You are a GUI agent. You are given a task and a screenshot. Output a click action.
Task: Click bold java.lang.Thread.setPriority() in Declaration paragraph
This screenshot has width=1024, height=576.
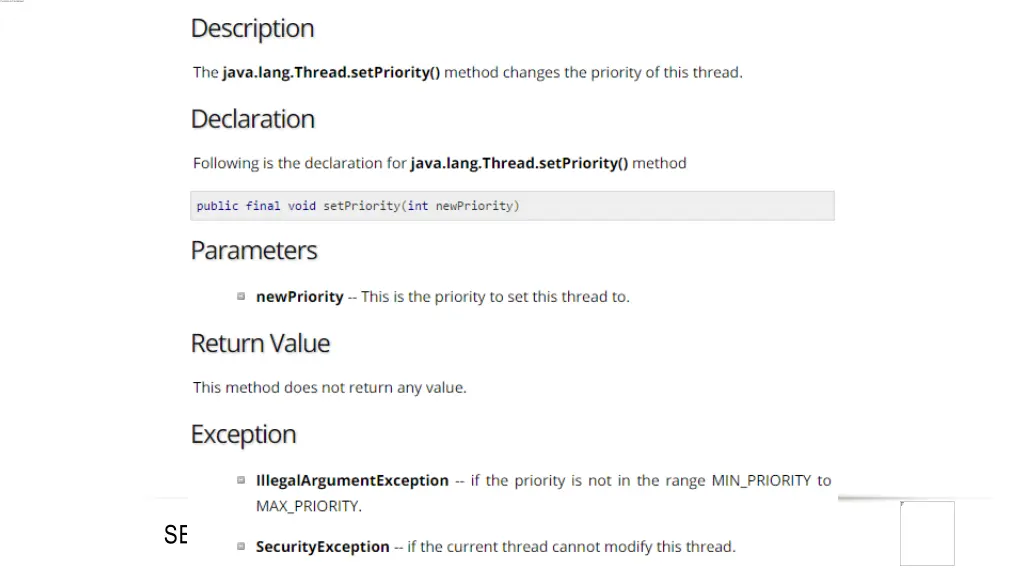click(x=519, y=163)
